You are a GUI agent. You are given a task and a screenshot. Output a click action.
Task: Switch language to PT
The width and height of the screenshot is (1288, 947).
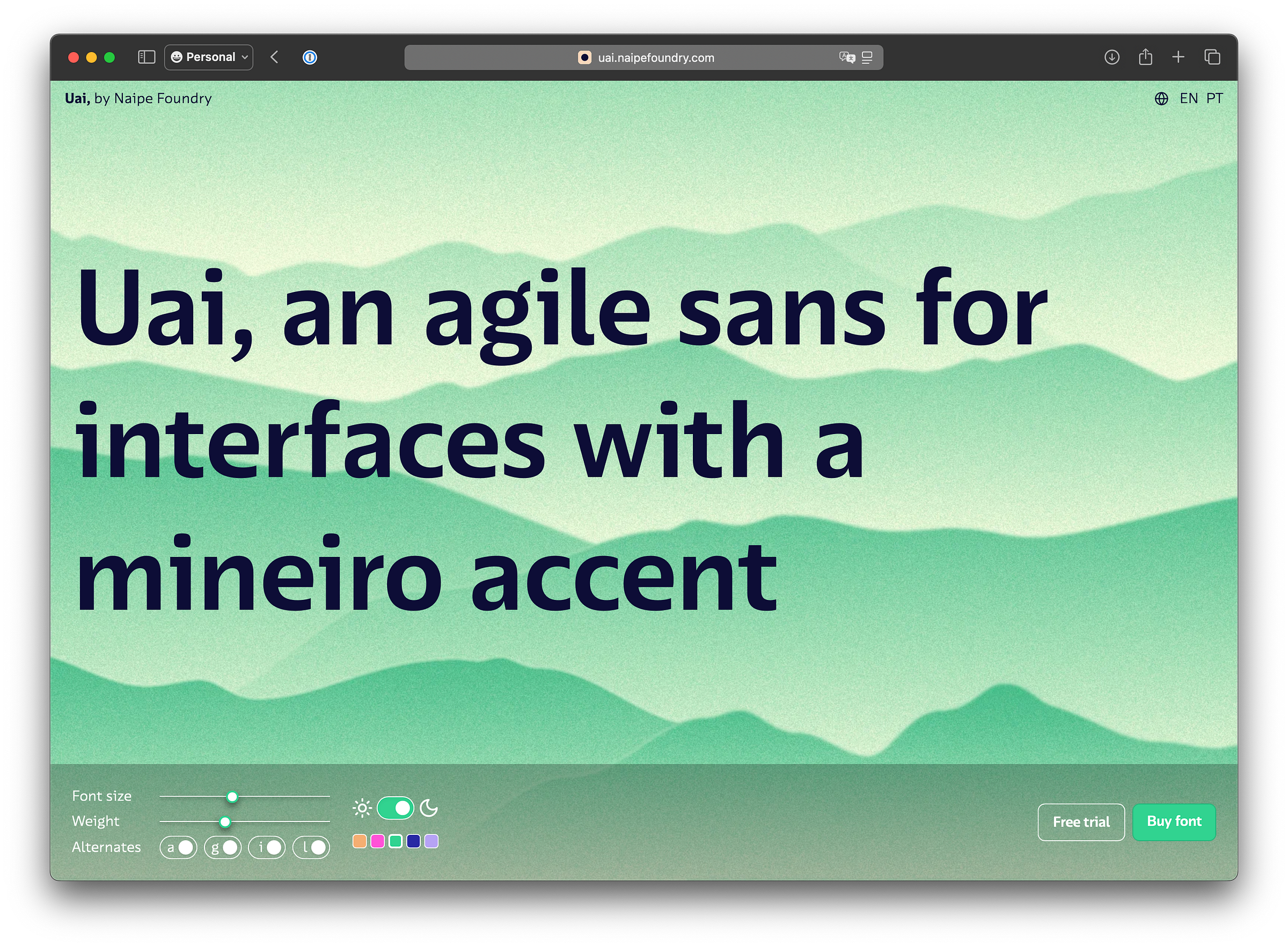pos(1214,98)
